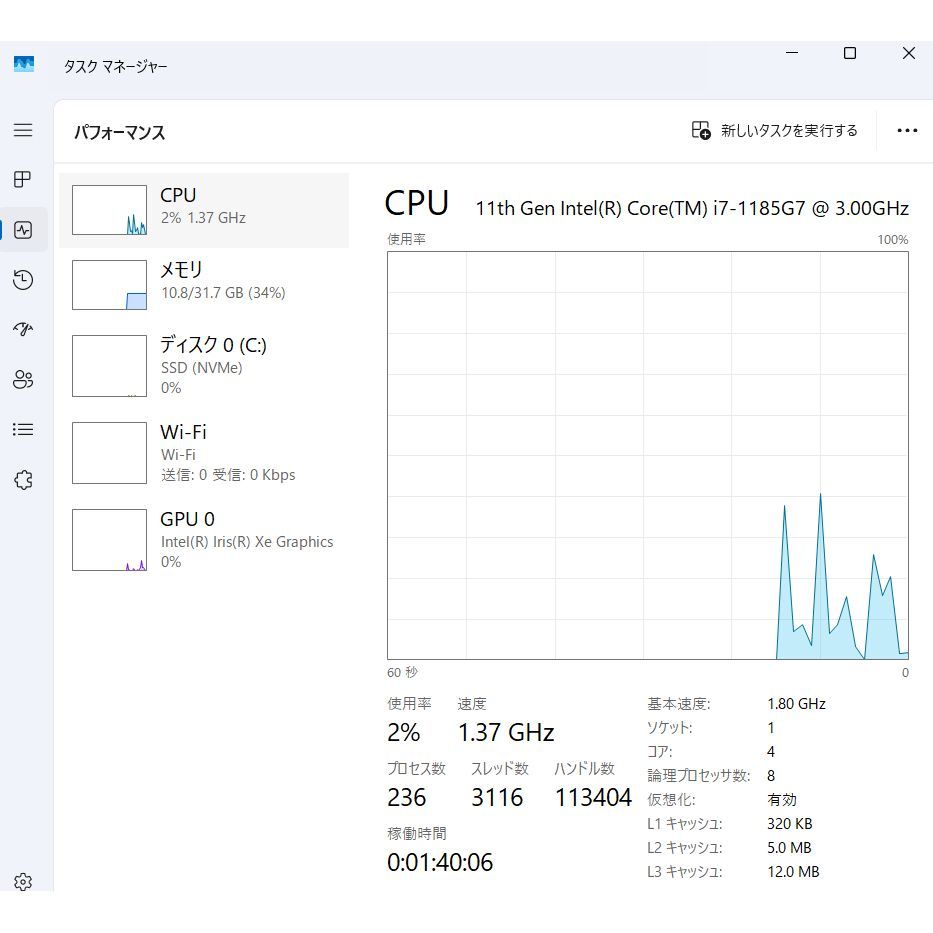Image resolution: width=933 pixels, height=933 pixels.
Task: Open the Services page puzzle icon
Action: coord(23,480)
